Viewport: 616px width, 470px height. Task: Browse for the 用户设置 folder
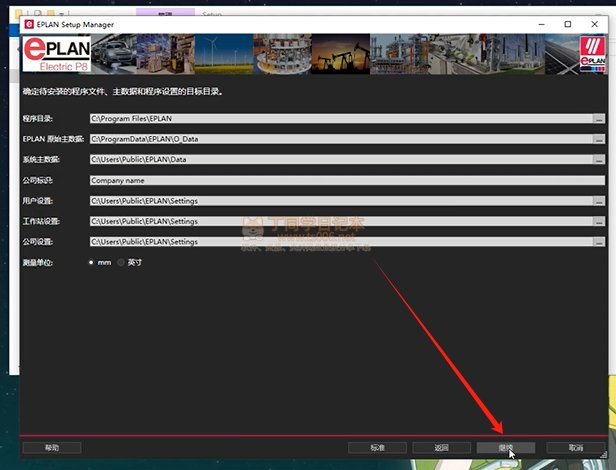(x=599, y=201)
